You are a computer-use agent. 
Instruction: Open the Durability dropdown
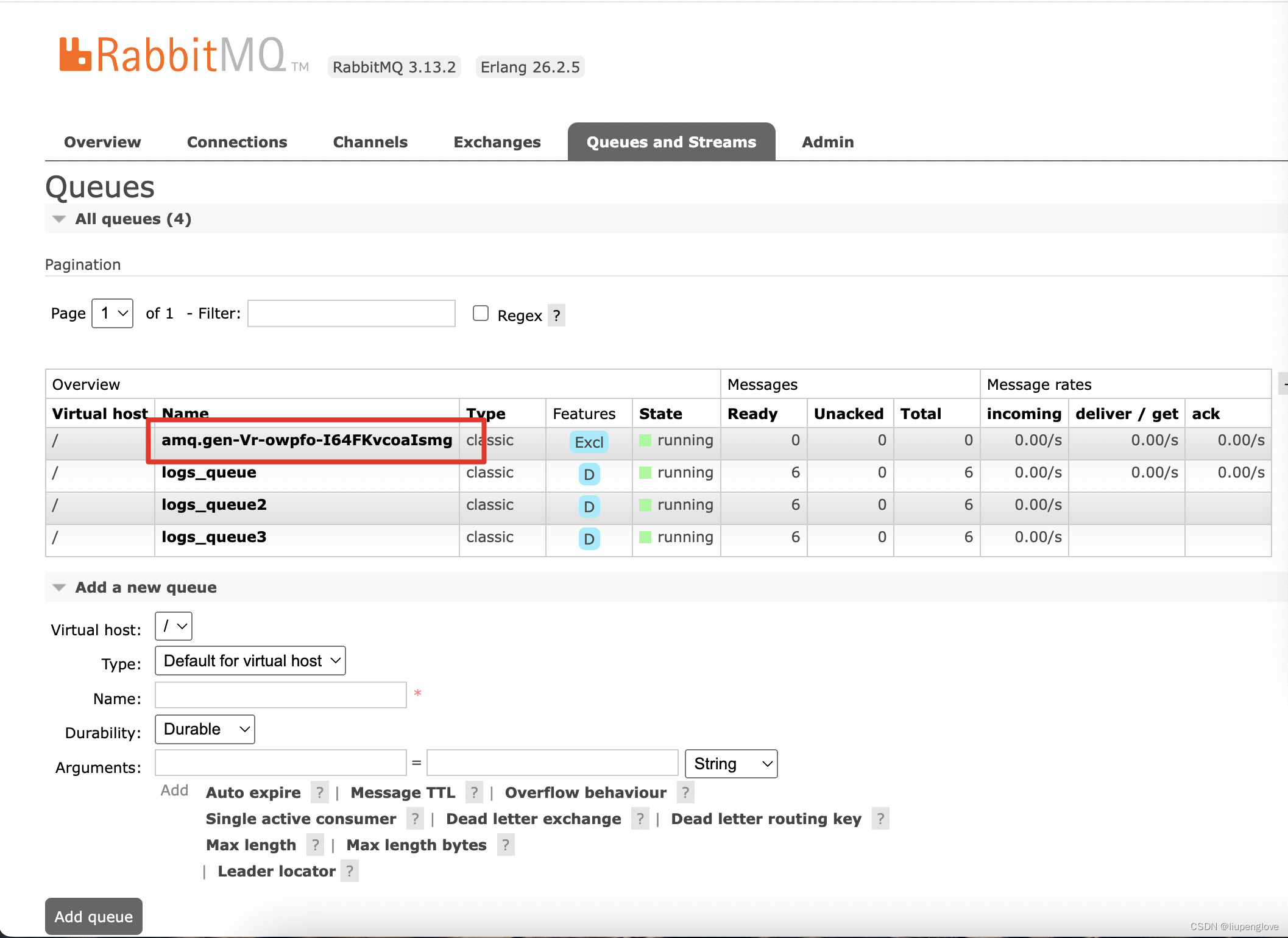click(x=205, y=729)
